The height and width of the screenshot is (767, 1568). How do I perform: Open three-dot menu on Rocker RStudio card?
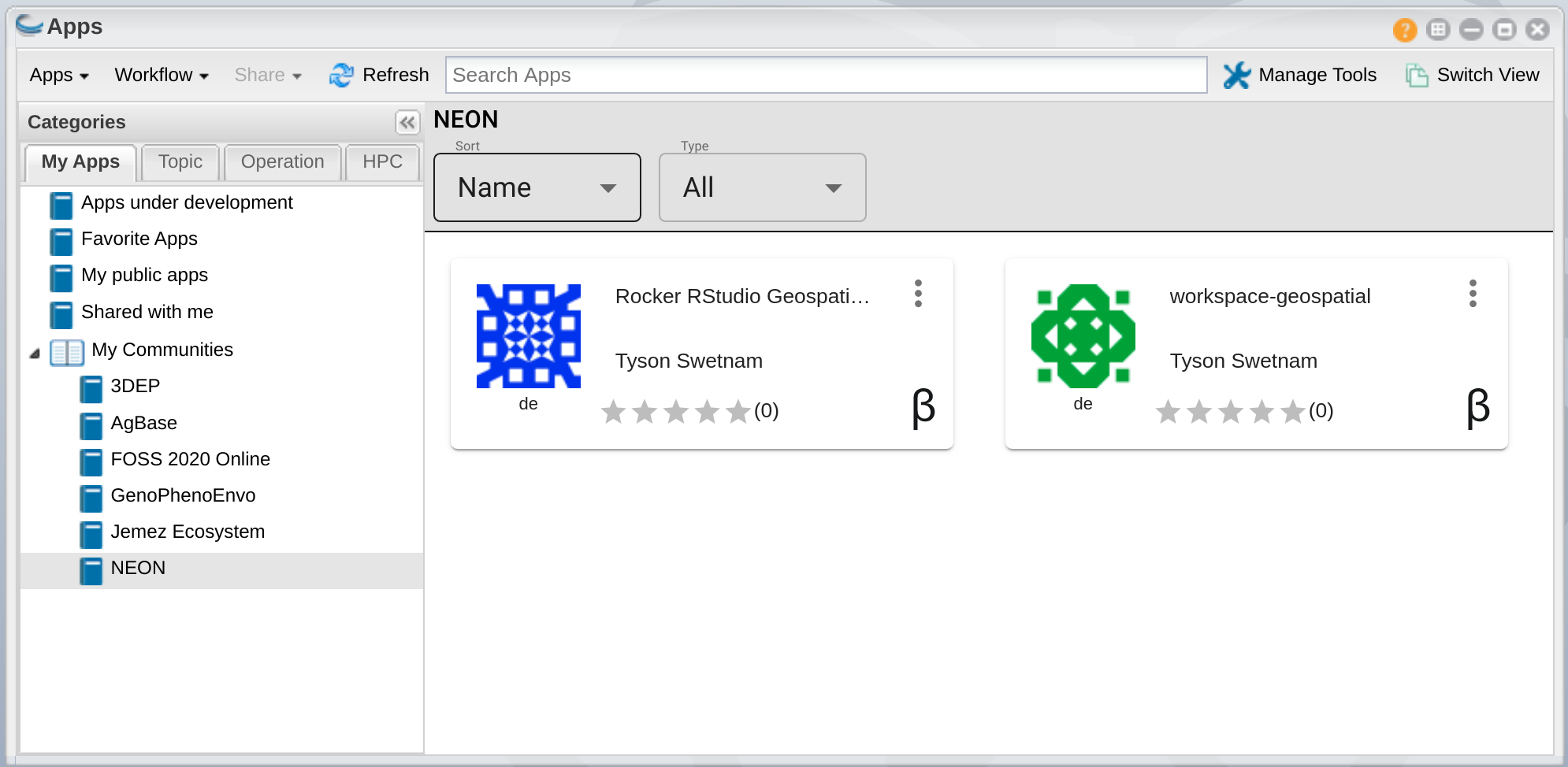918,294
